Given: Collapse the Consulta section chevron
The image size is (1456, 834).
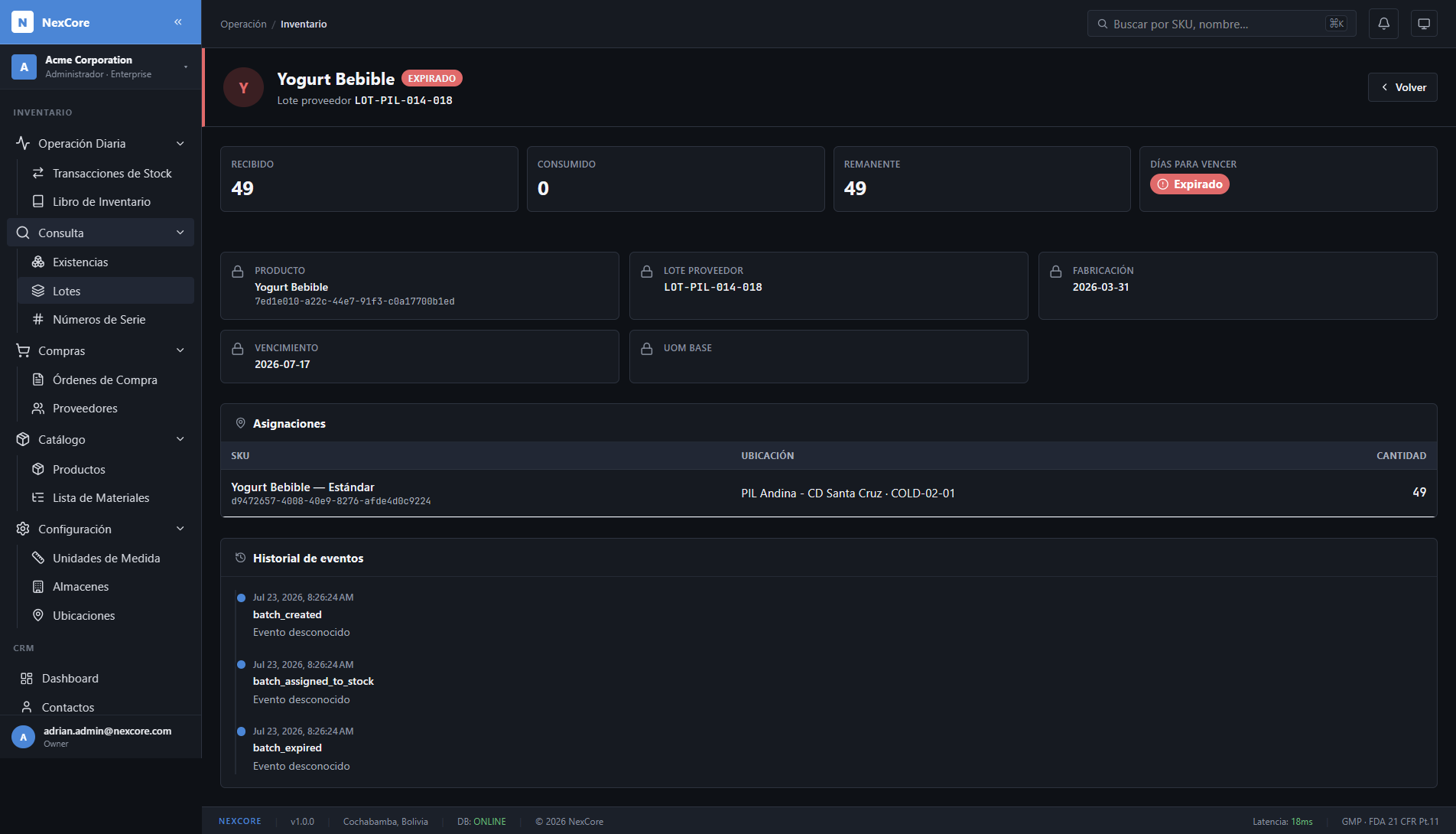Looking at the screenshot, I should [180, 233].
